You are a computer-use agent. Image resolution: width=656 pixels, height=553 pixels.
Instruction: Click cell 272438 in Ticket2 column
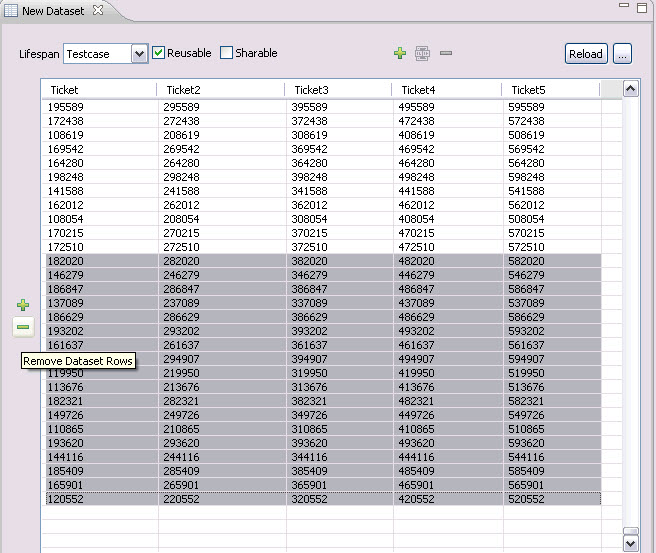[223, 121]
